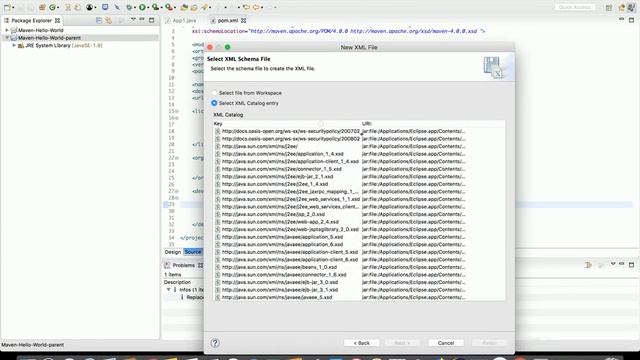This screenshot has height=360, width=640.
Task: Collapse the Maven-Hello-World-parent project
Action: point(7,38)
